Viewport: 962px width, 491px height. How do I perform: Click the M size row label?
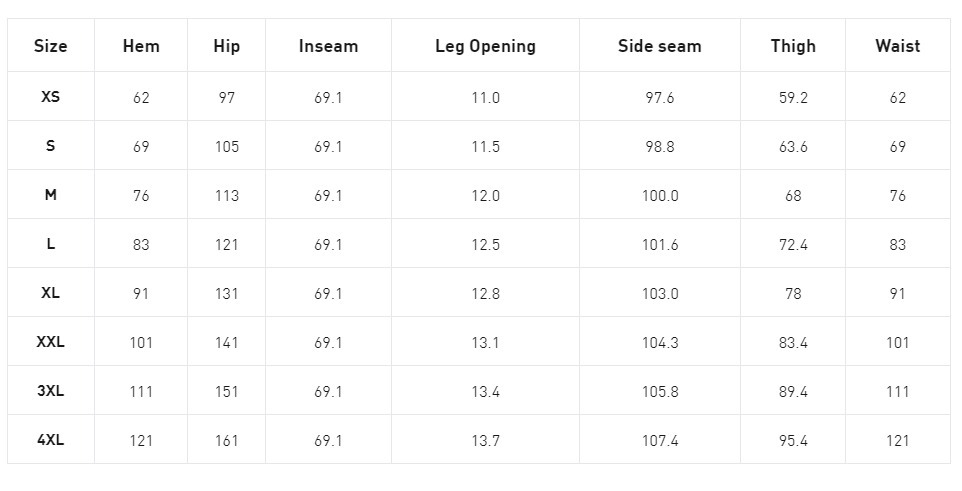50,195
